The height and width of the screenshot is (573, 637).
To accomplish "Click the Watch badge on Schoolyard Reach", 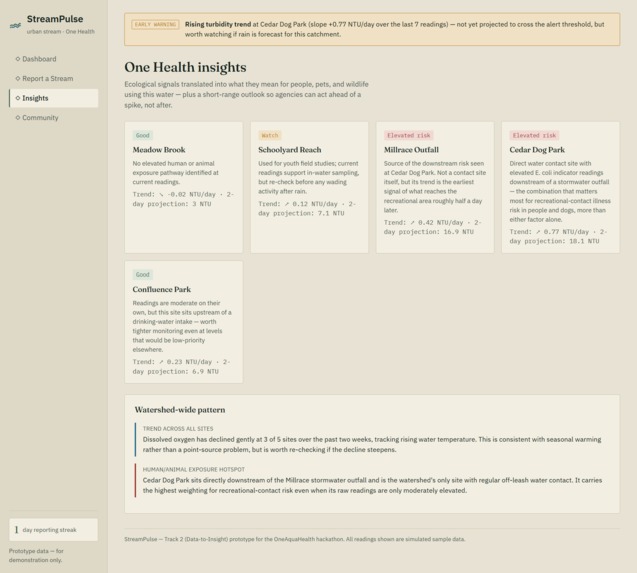I will click(x=270, y=135).
